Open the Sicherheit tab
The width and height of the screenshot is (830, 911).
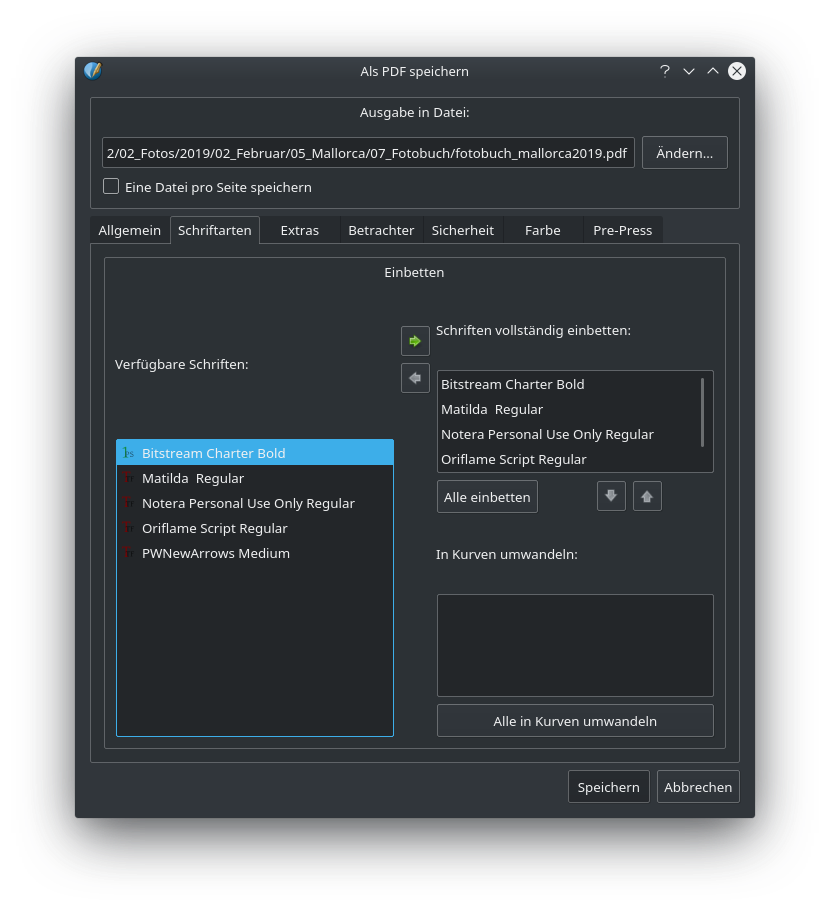[462, 230]
